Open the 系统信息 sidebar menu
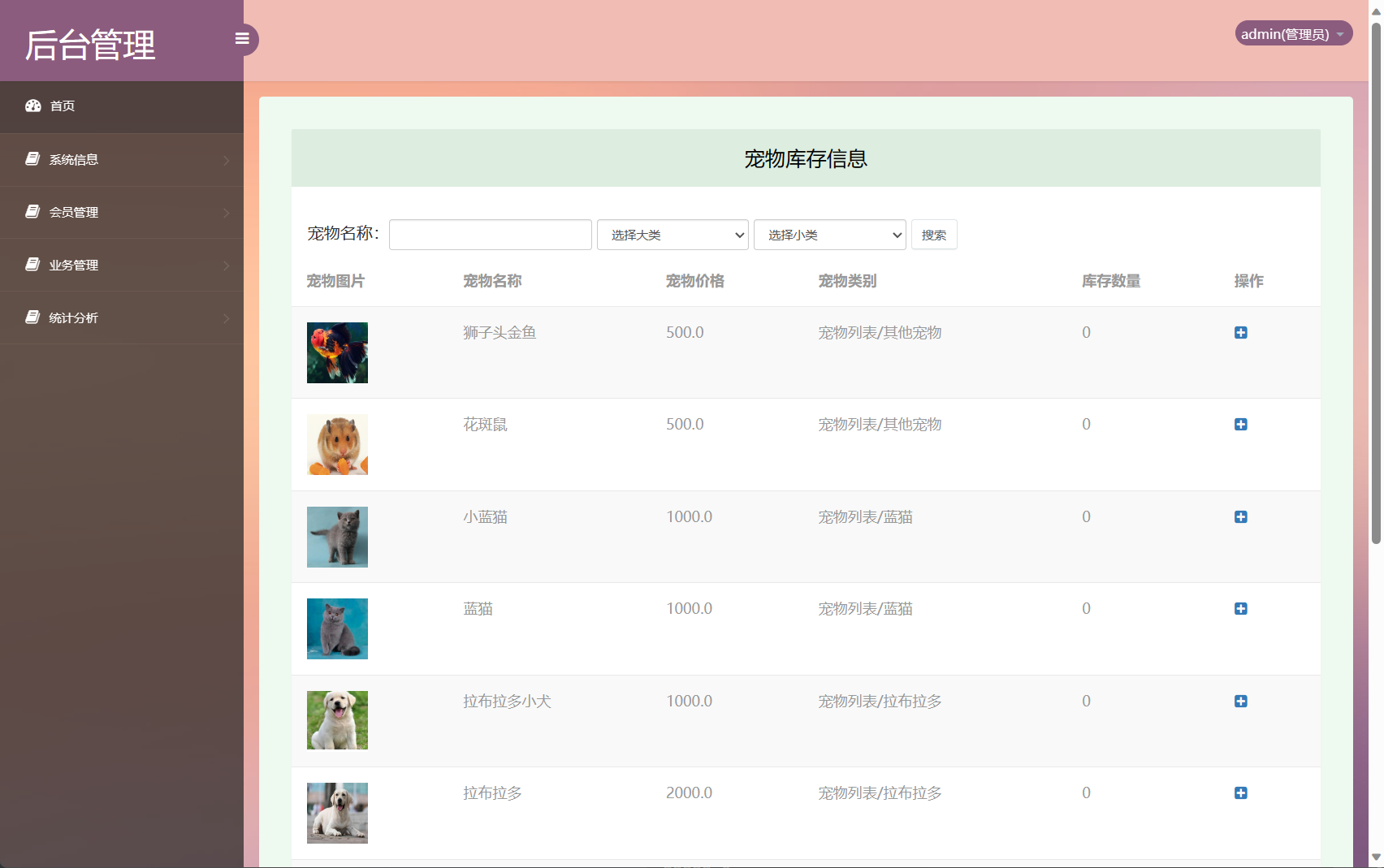This screenshot has height=868, width=1384. click(122, 160)
